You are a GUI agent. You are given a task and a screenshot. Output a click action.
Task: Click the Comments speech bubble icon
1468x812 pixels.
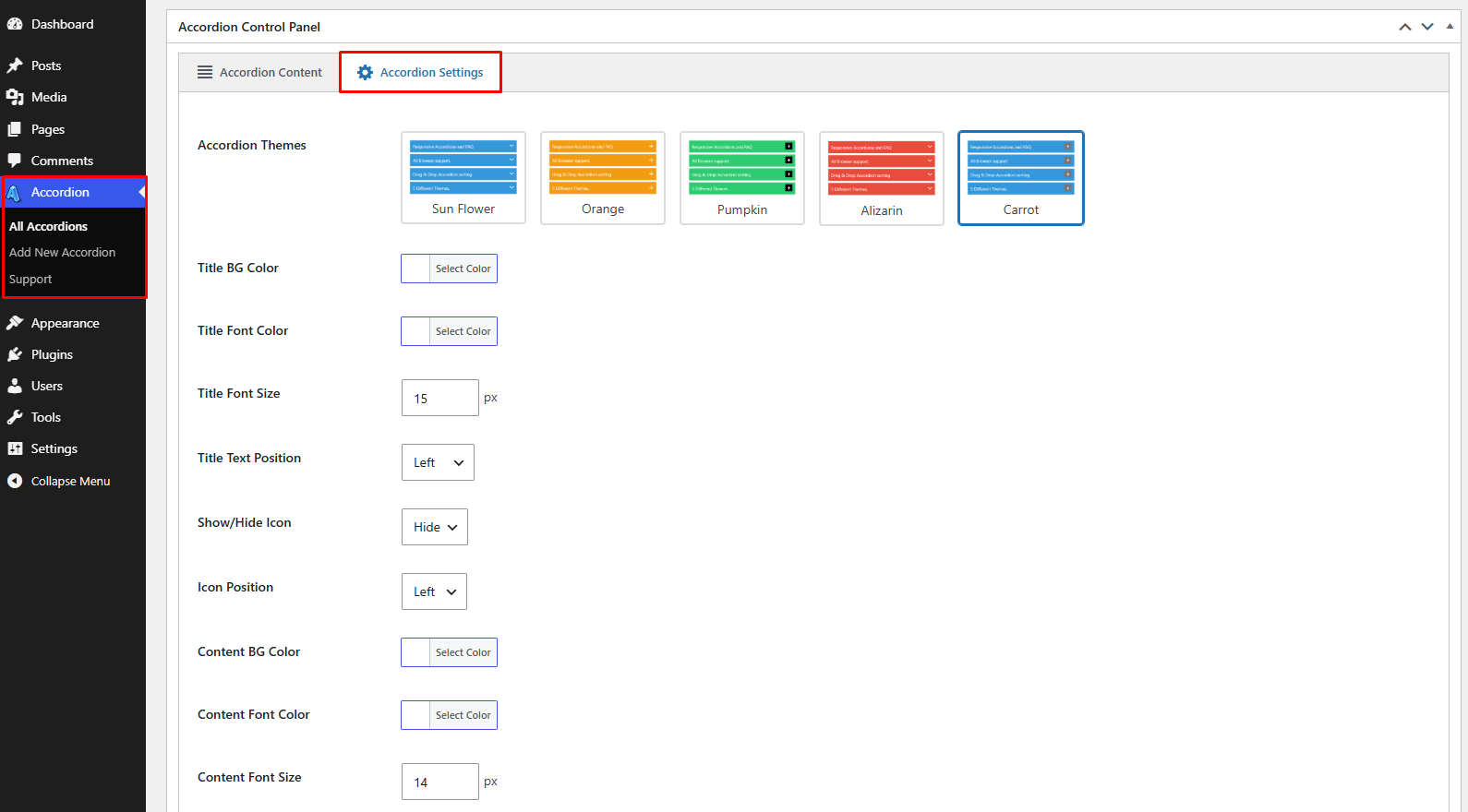pos(15,161)
